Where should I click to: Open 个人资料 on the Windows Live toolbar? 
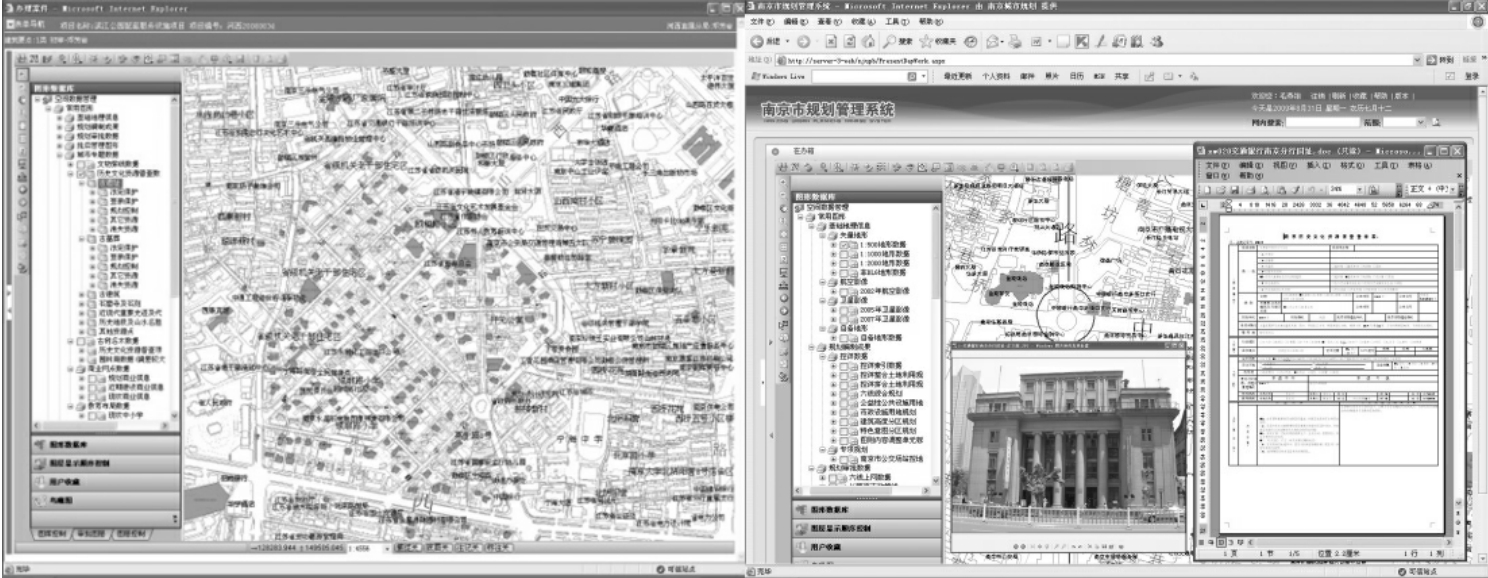tap(996, 76)
